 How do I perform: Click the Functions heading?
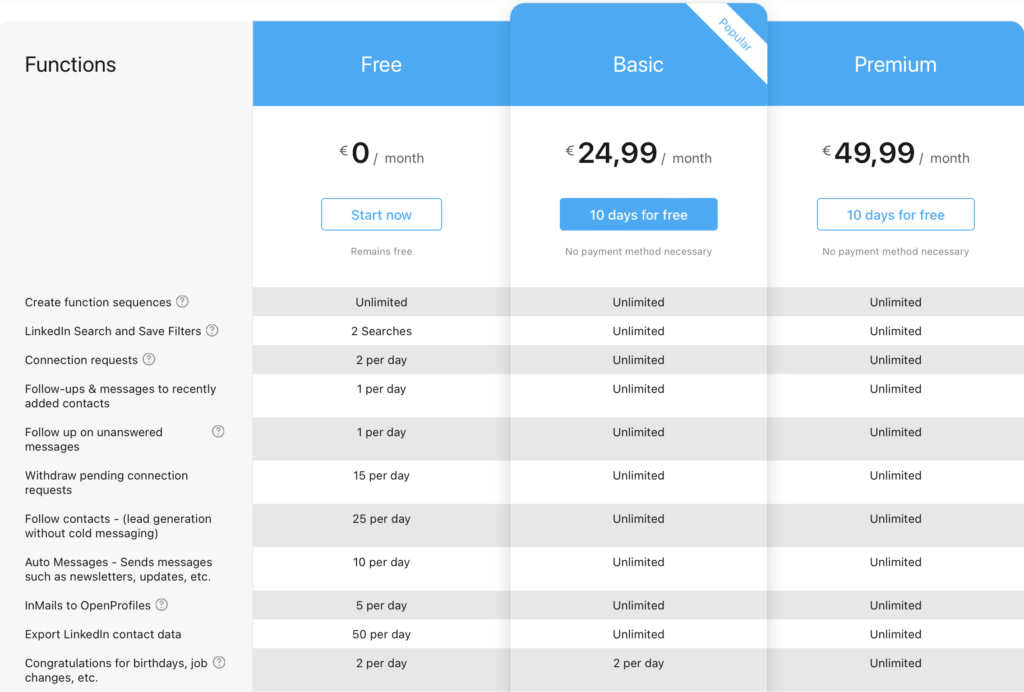(x=70, y=65)
